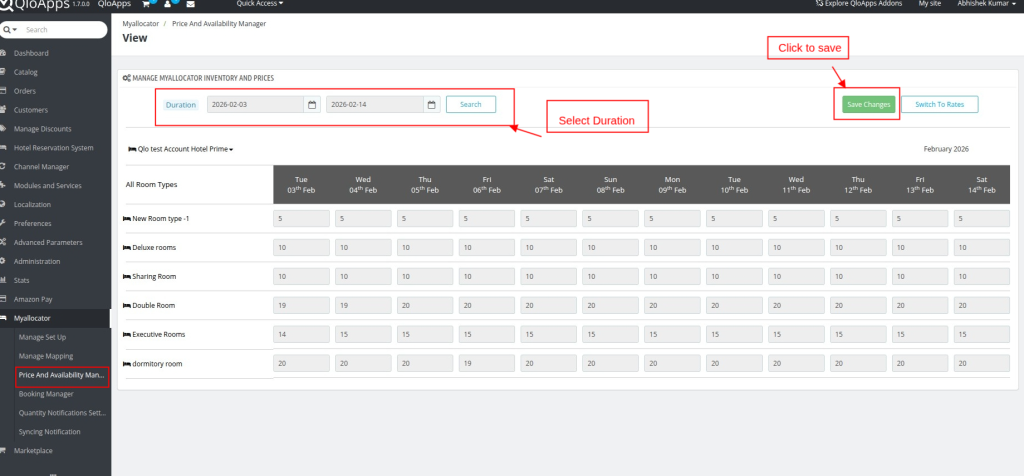Viewport: 1024px width, 476px height.
Task: Expand the sidebar search filter dropdown
Action: coord(11,30)
